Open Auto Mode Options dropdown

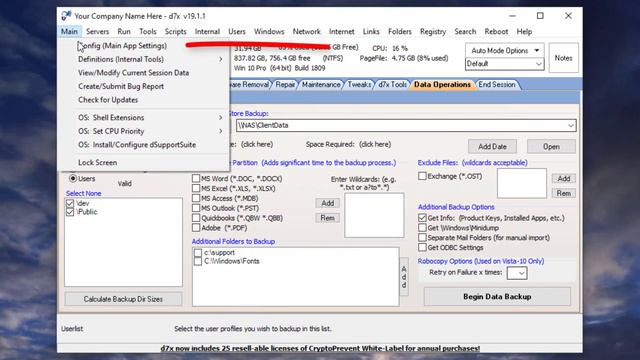(504, 51)
